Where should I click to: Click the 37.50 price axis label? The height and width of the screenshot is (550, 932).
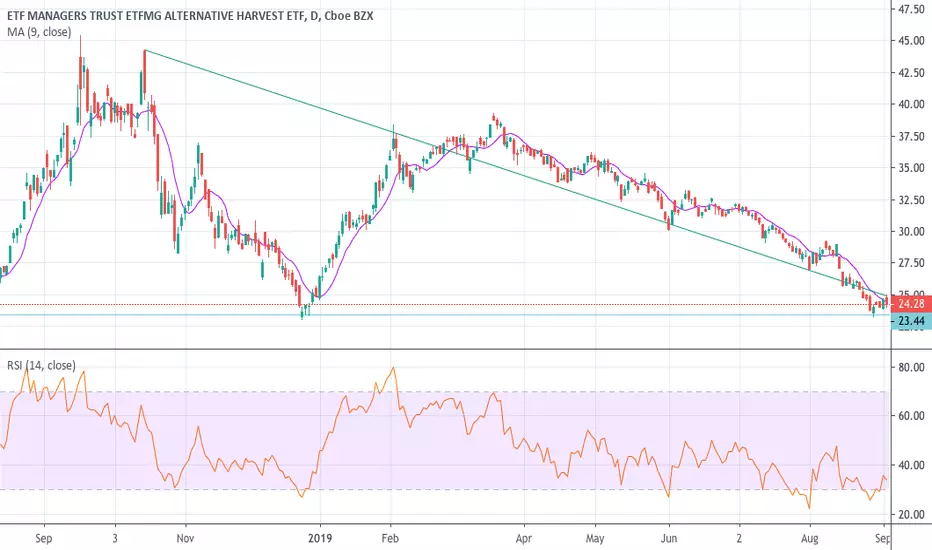[911, 136]
